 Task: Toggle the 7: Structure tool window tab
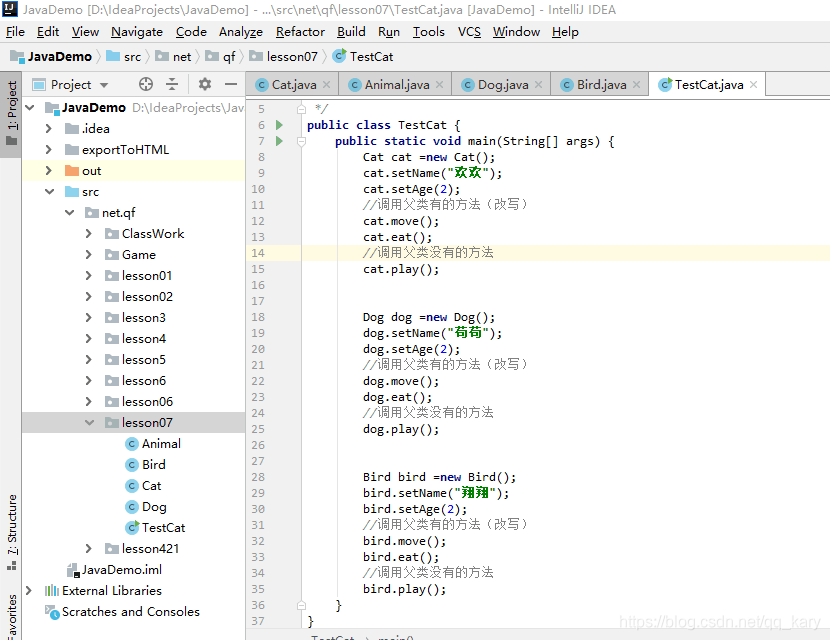pos(11,532)
